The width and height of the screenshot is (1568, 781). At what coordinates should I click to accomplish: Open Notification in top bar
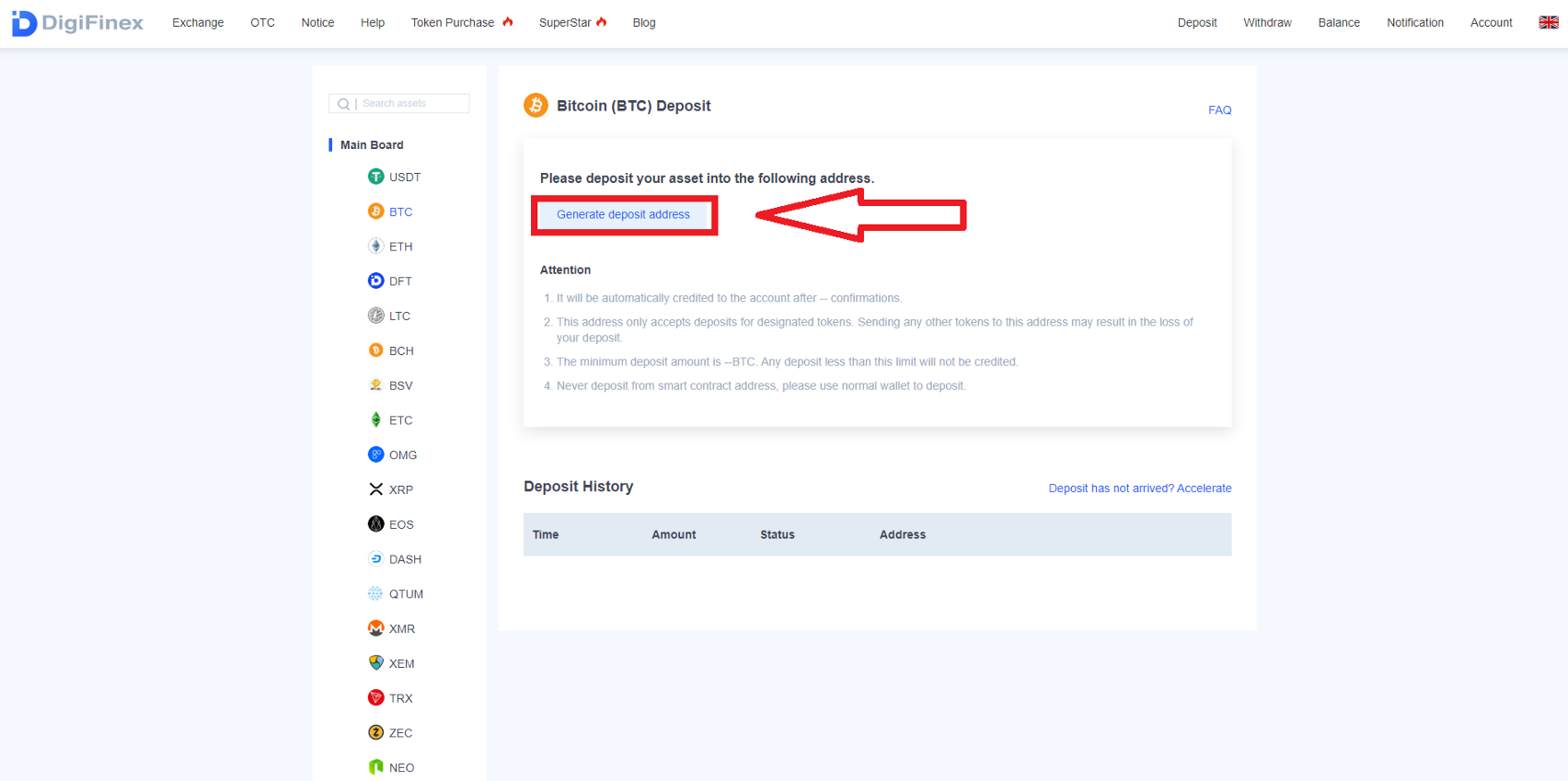(1415, 23)
